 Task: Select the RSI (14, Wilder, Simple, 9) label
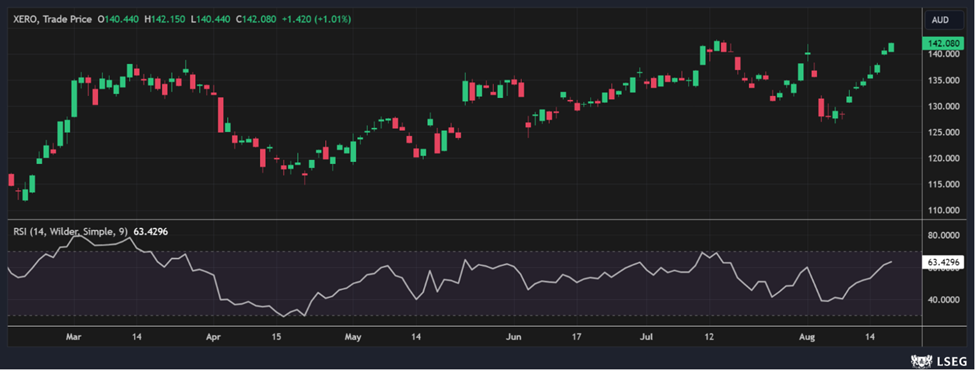pos(70,231)
